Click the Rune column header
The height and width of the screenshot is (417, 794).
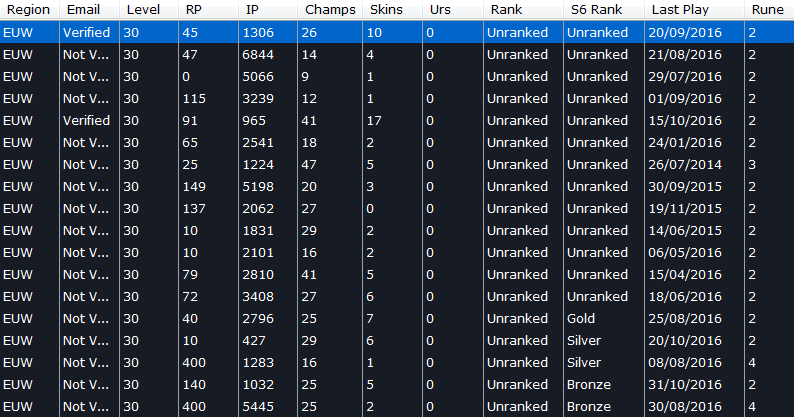coord(769,10)
